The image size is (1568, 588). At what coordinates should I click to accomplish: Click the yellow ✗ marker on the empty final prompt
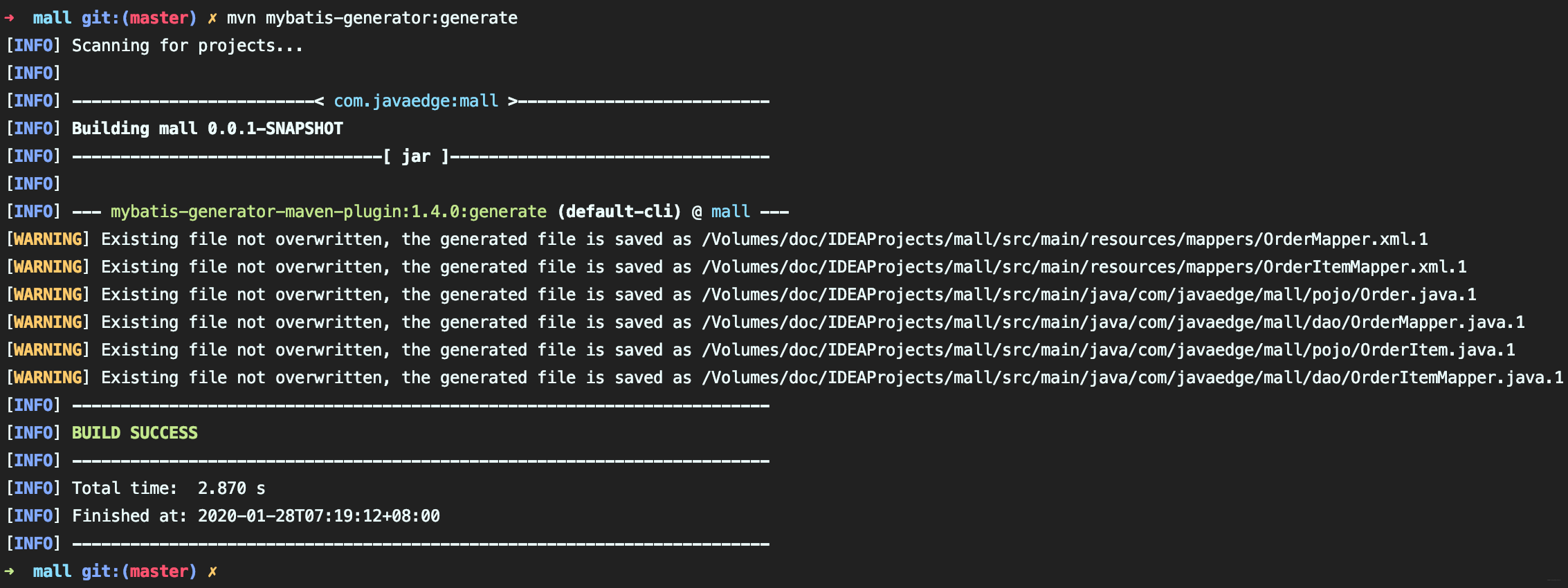click(x=212, y=571)
